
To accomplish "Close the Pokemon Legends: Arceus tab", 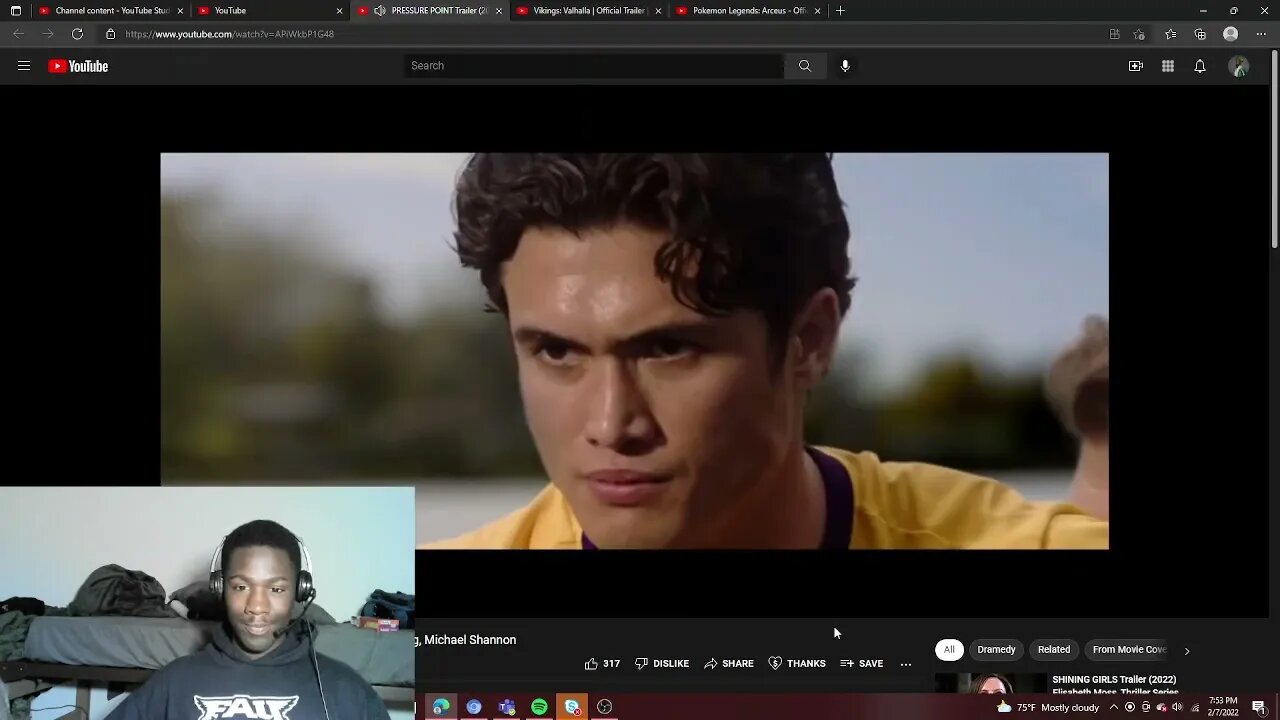I will (817, 11).
